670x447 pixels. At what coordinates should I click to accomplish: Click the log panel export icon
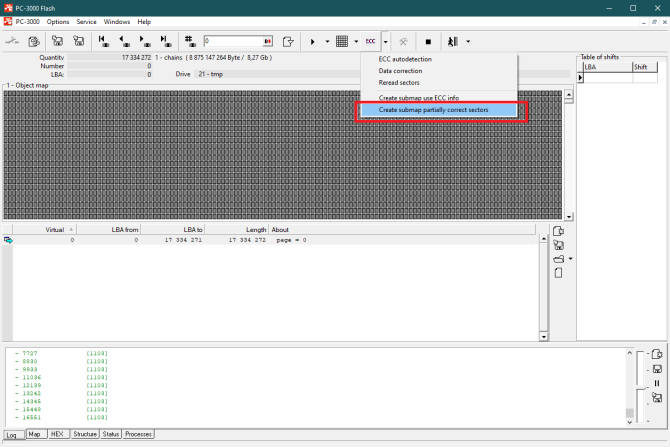coord(657,354)
